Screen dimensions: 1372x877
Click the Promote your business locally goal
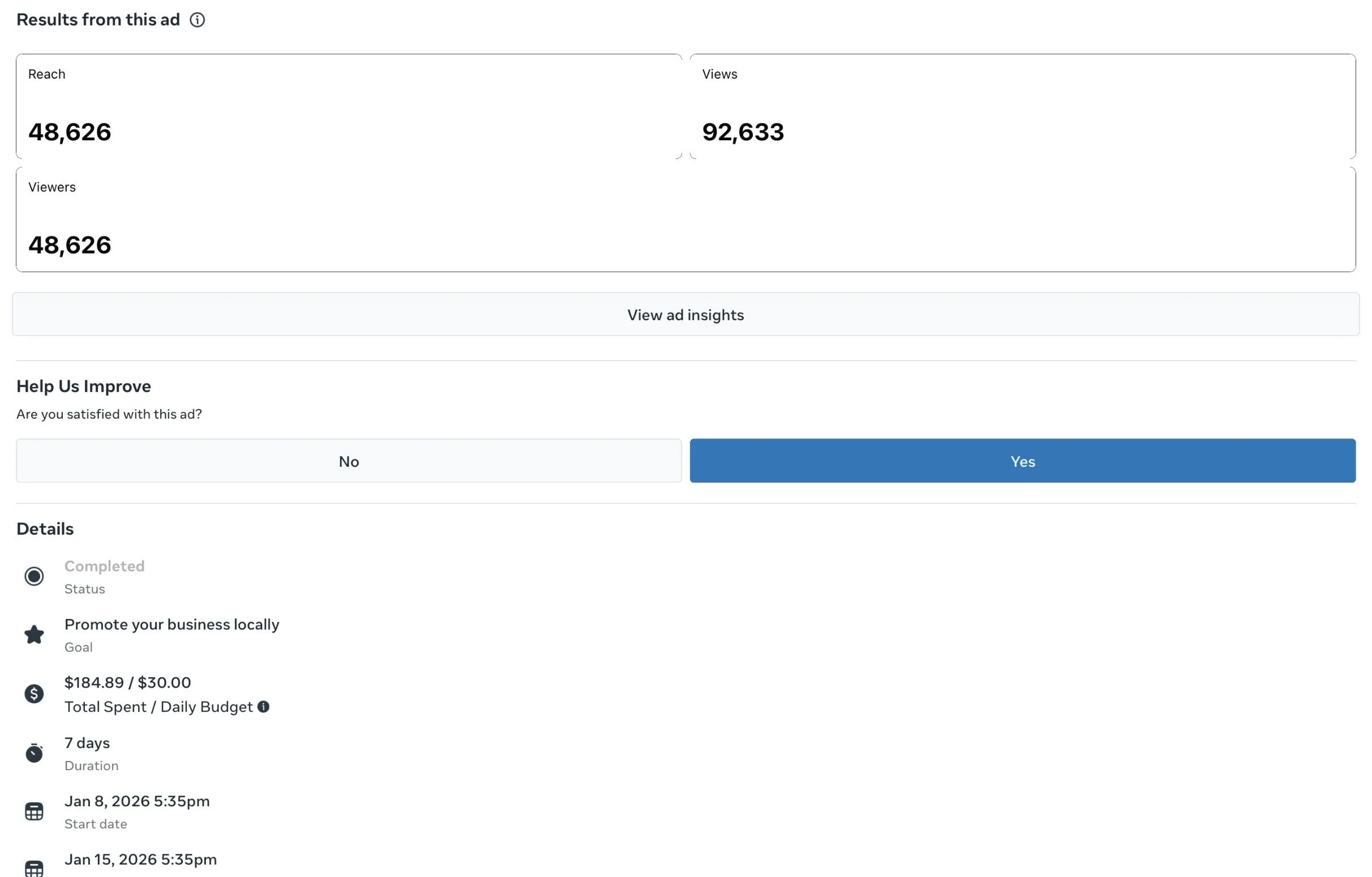pyautogui.click(x=171, y=625)
